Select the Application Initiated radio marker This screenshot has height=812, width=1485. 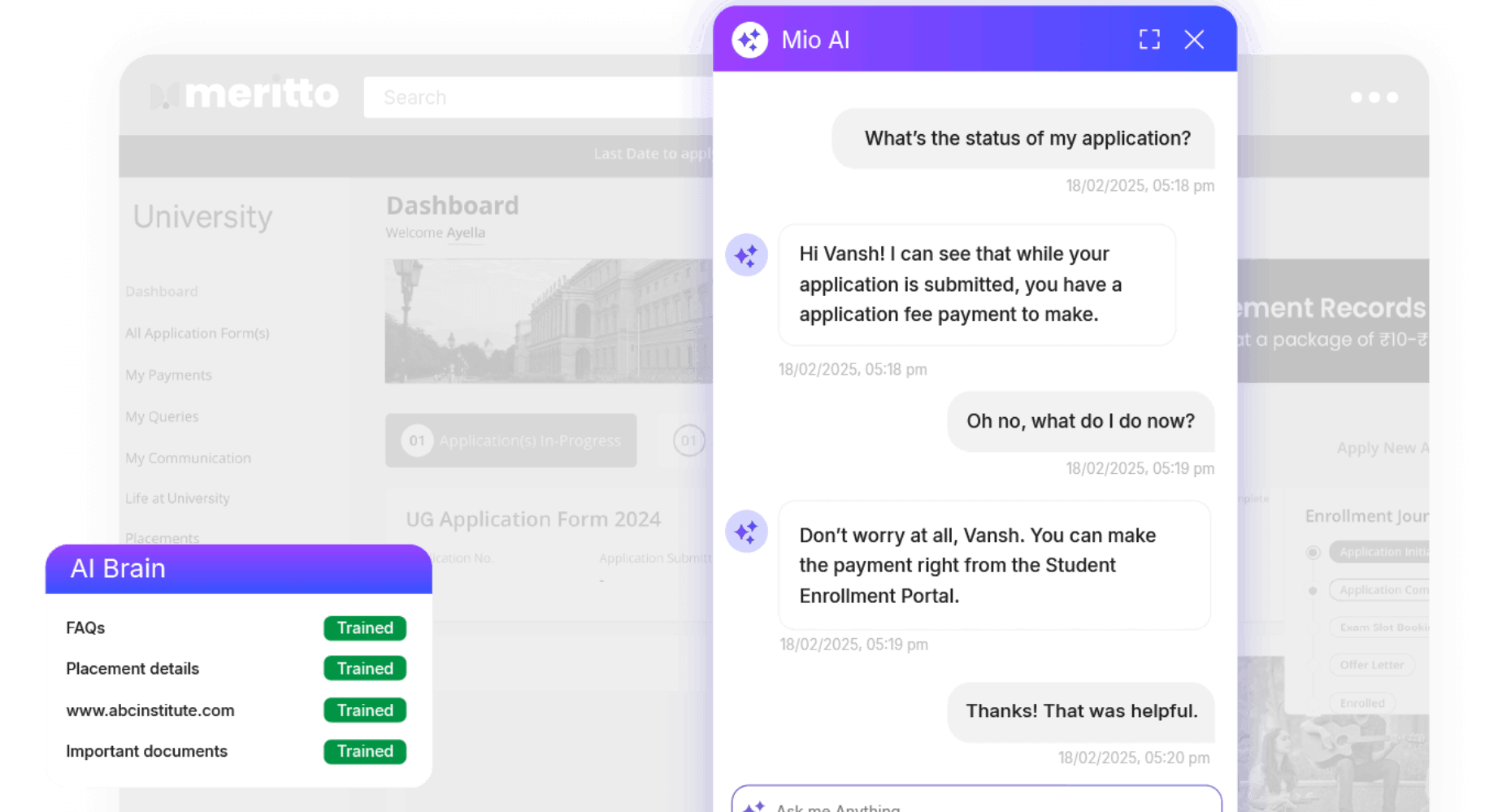(1313, 553)
